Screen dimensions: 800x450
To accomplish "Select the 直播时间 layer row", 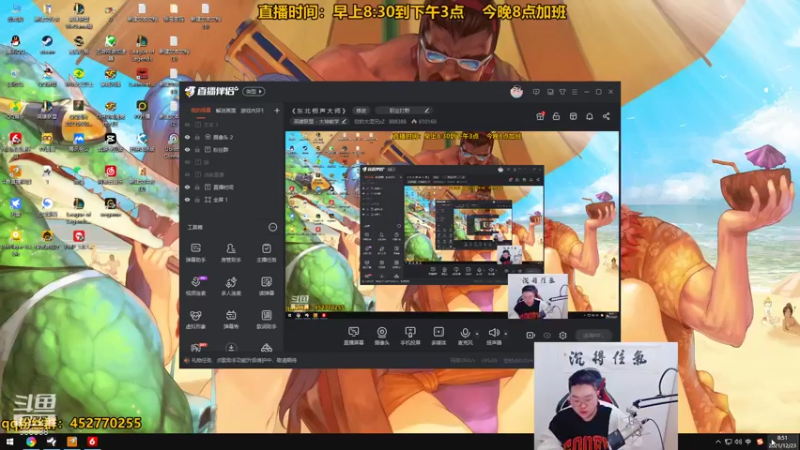I will pyautogui.click(x=231, y=187).
